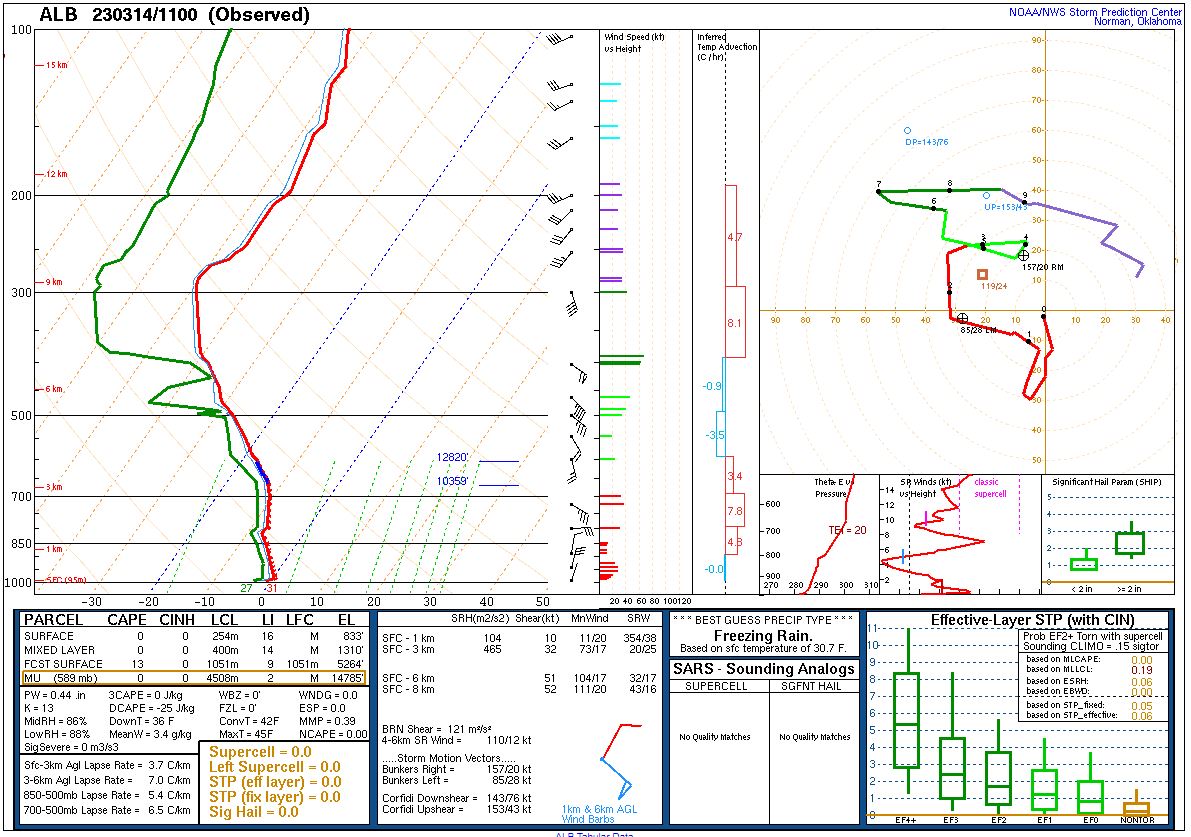Viewport: 1191px width, 837px height.
Task: Select the SFC - 1 km shear row
Action: [520, 638]
